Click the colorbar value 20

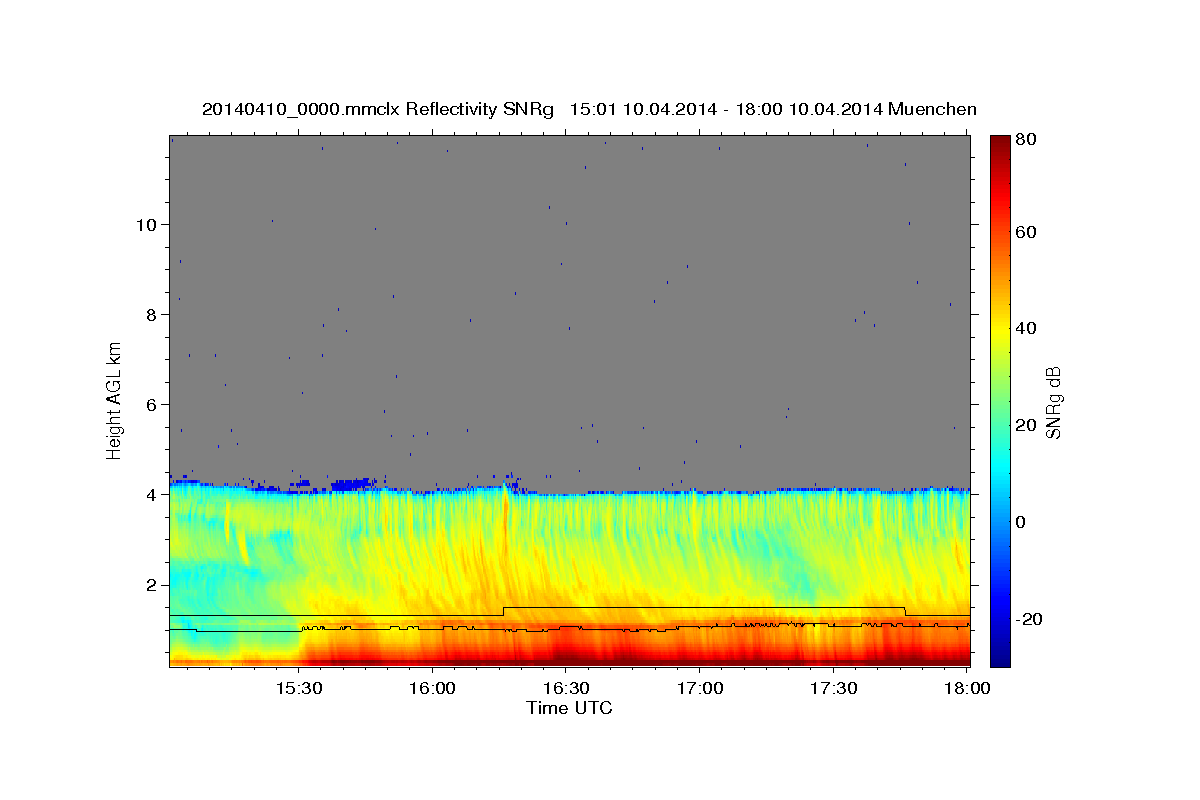[1026, 425]
